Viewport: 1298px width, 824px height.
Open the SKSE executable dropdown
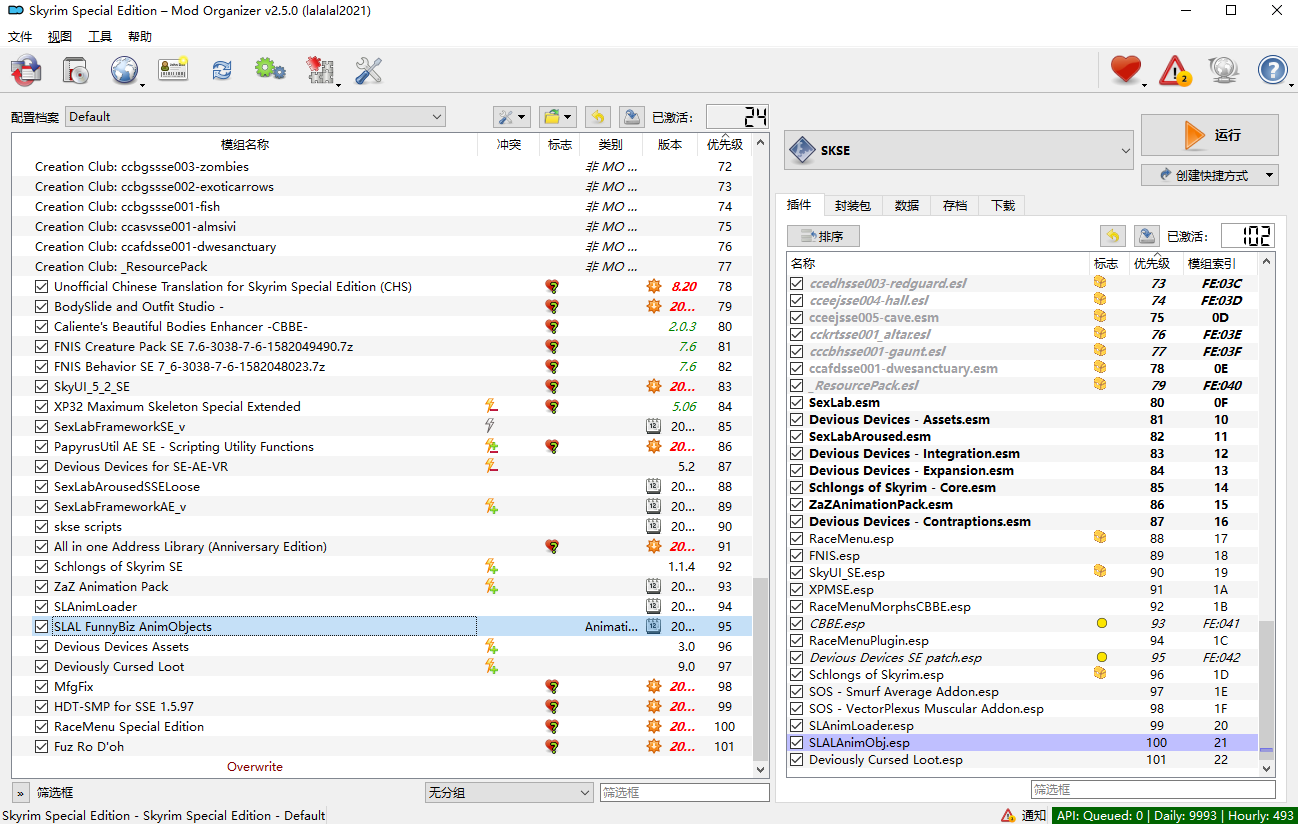click(x=958, y=150)
